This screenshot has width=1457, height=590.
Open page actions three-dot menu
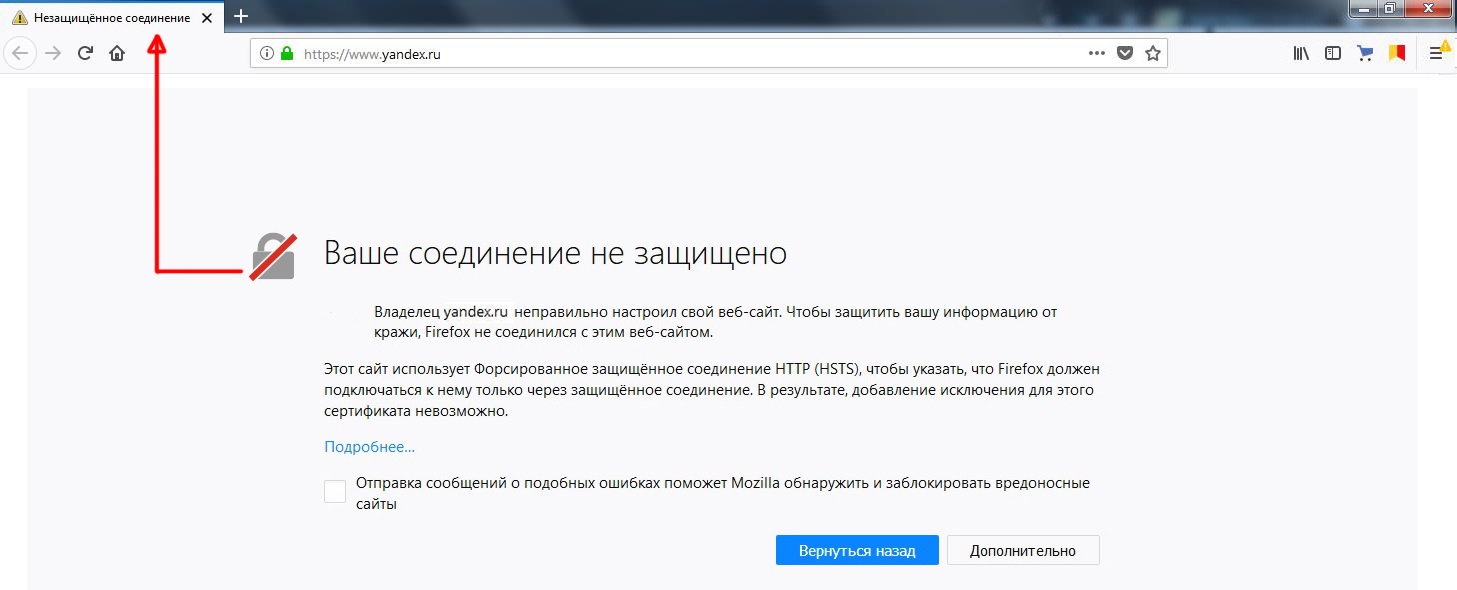pyautogui.click(x=1097, y=54)
